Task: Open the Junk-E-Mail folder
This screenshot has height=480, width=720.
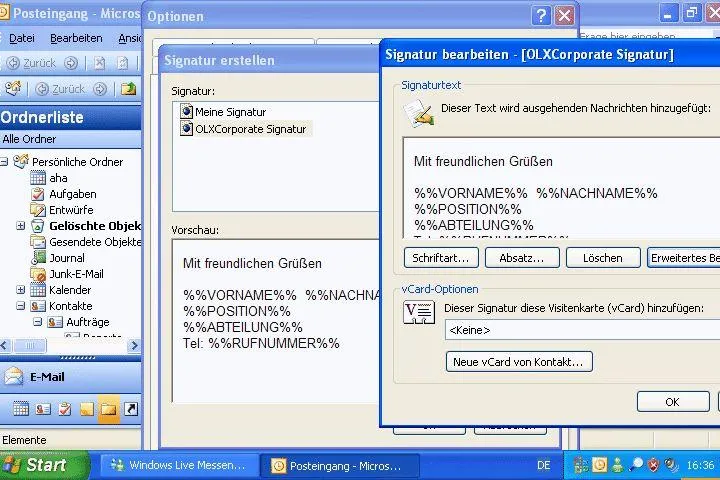Action: pyautogui.click(x=67, y=274)
